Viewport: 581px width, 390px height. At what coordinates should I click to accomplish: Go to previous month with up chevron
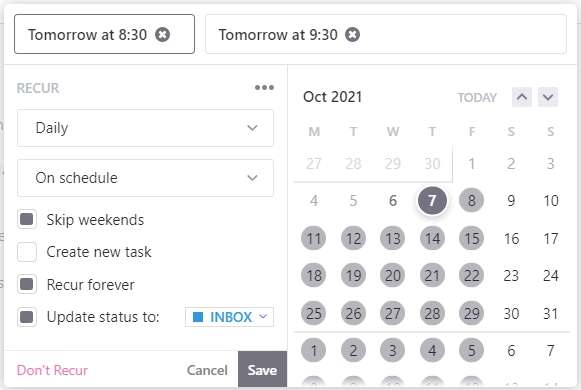(x=522, y=97)
